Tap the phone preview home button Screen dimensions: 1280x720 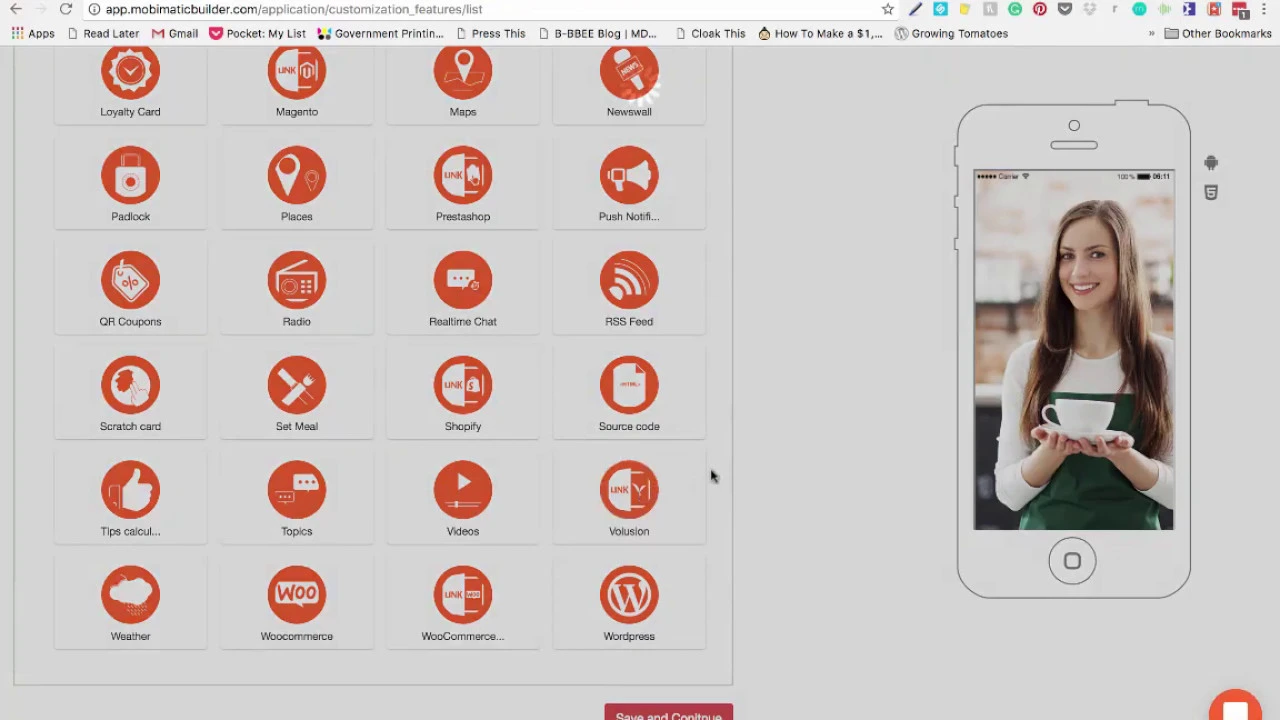tap(1073, 561)
